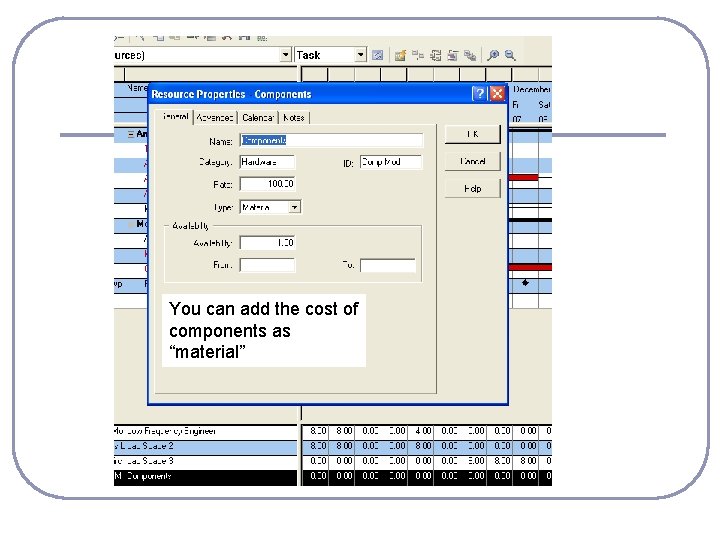This screenshot has height=540, width=720.
Task: Click the question mark help icon in title bar
Action: [478, 94]
